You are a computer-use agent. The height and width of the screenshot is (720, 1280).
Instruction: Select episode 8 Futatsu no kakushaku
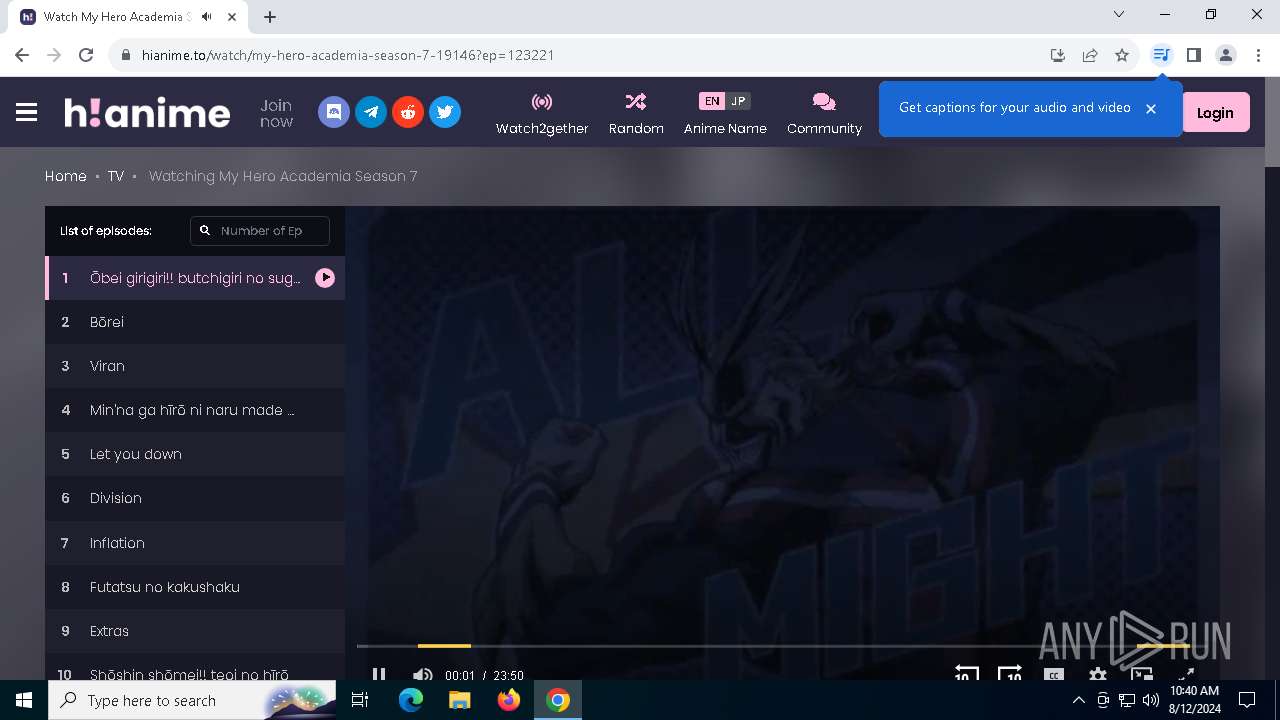[195, 587]
